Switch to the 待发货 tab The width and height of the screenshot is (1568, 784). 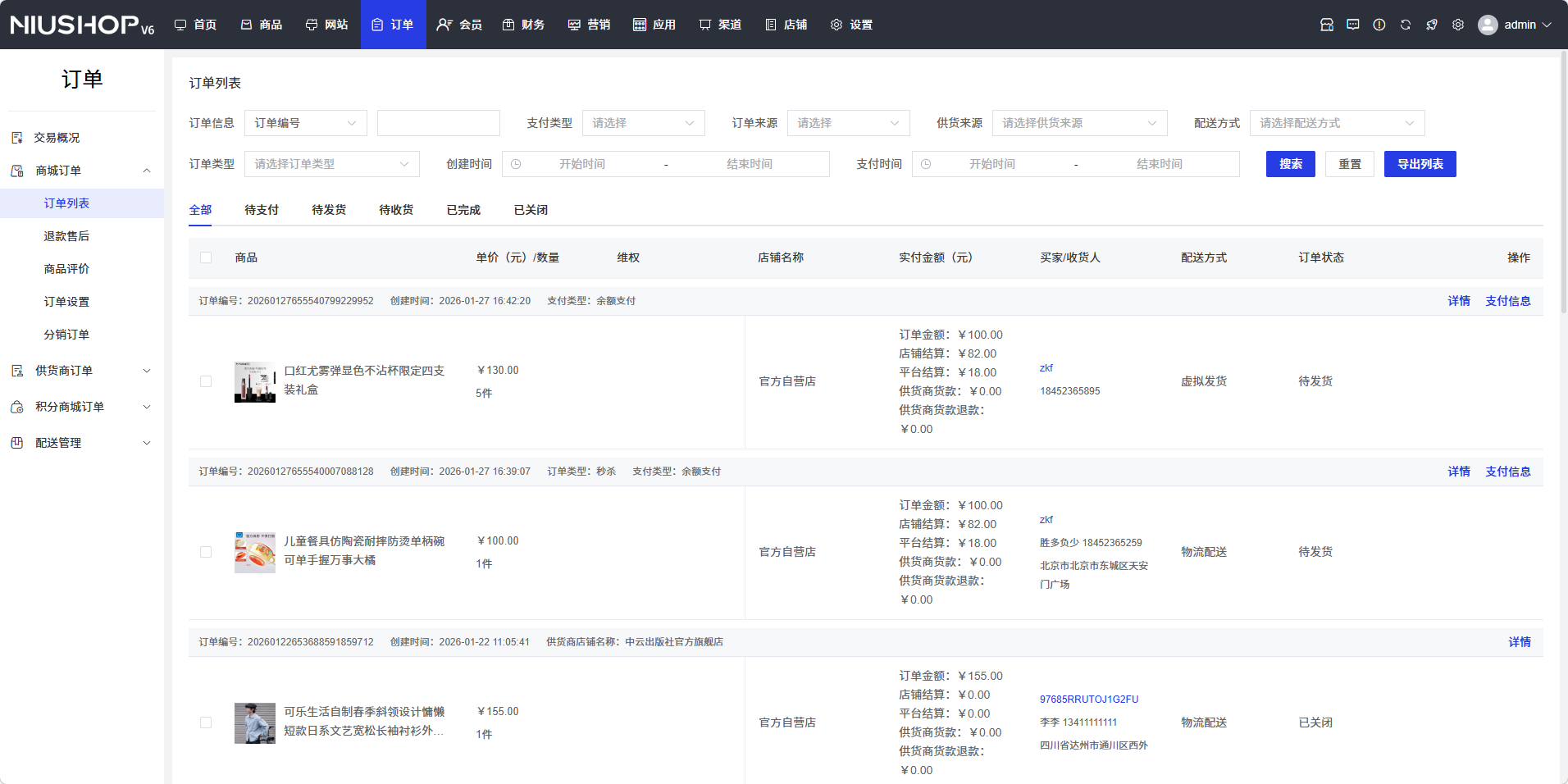[328, 210]
